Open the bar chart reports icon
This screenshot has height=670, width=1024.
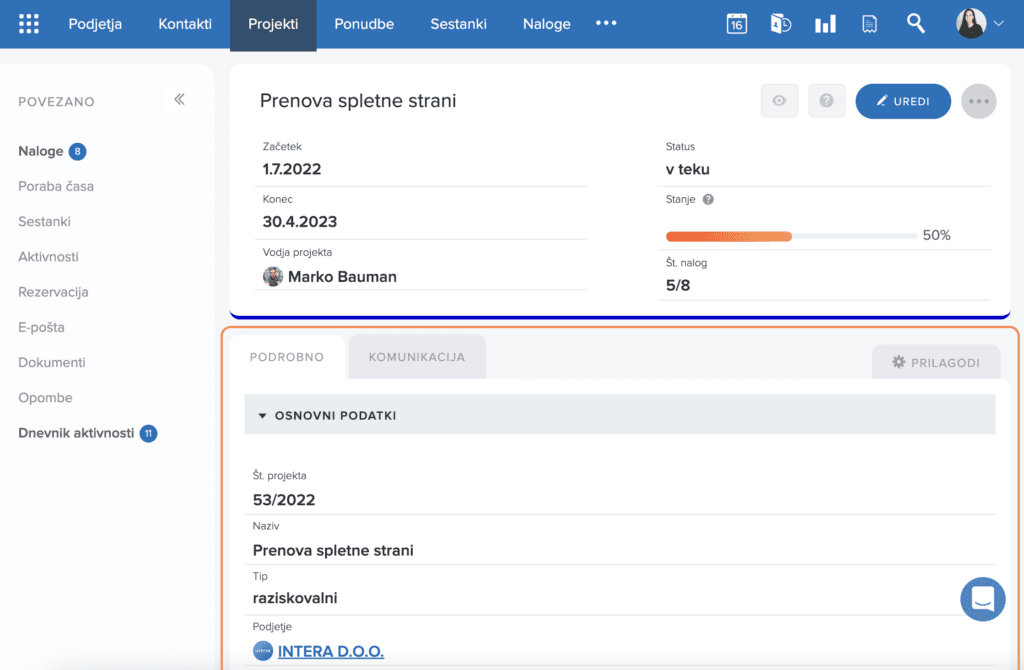click(x=825, y=24)
